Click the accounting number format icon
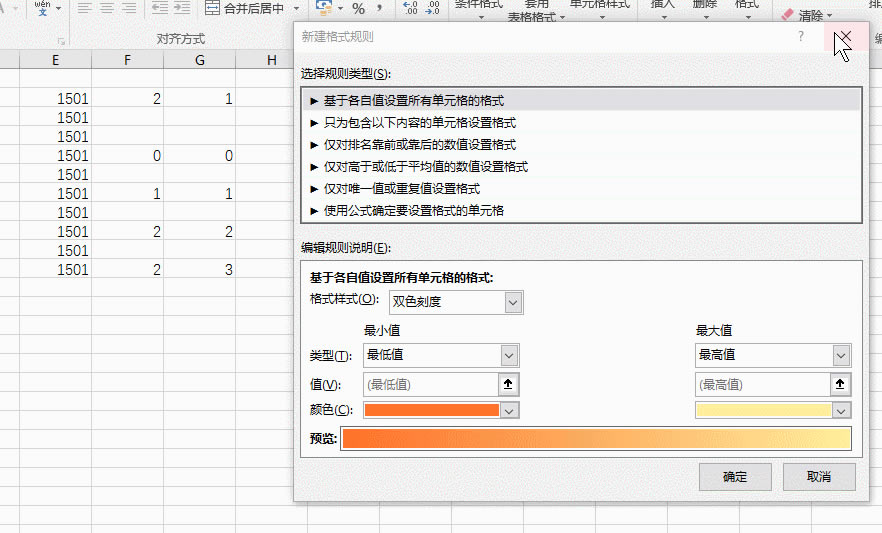This screenshot has height=533, width=882. (x=325, y=8)
